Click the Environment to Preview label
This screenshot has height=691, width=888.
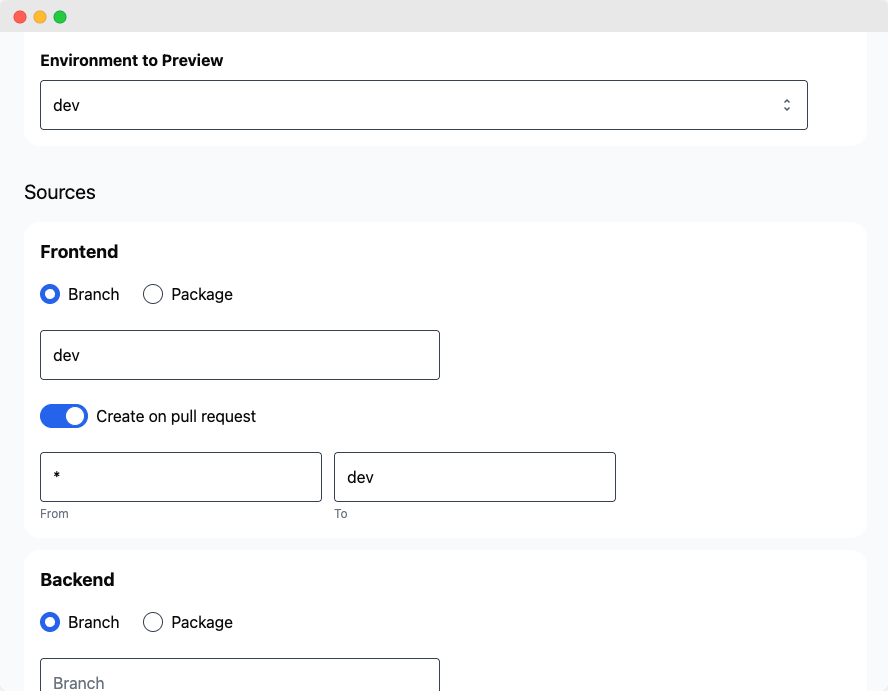(x=131, y=60)
